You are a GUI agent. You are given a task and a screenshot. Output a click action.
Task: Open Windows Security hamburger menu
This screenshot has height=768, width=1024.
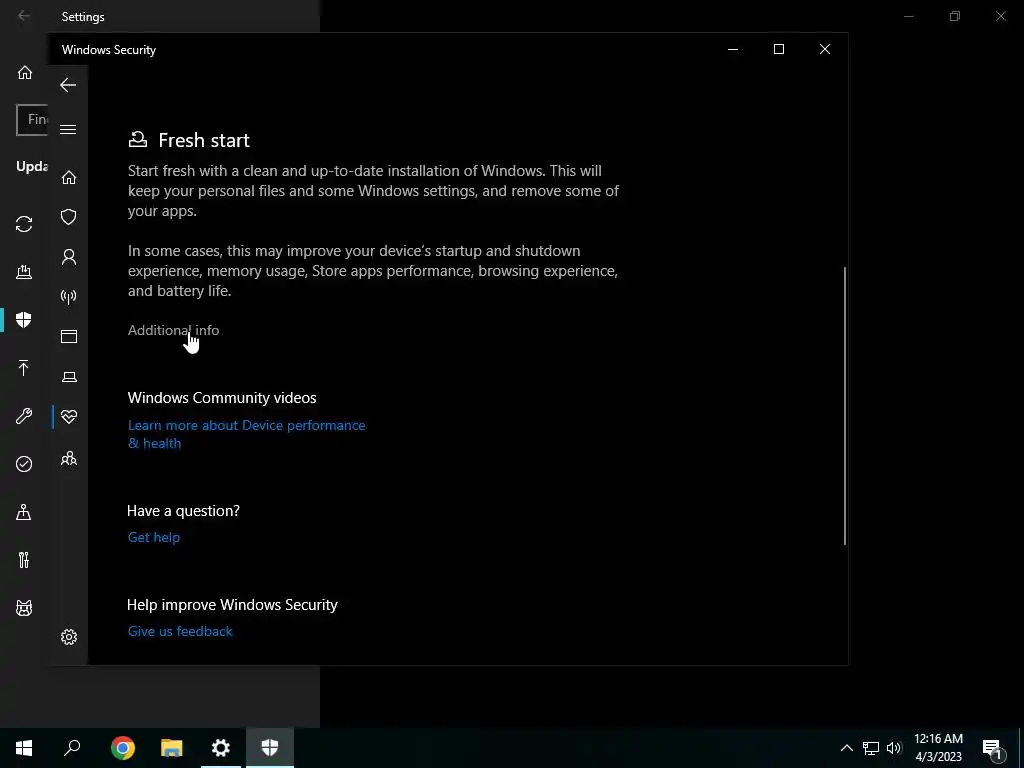(x=68, y=129)
